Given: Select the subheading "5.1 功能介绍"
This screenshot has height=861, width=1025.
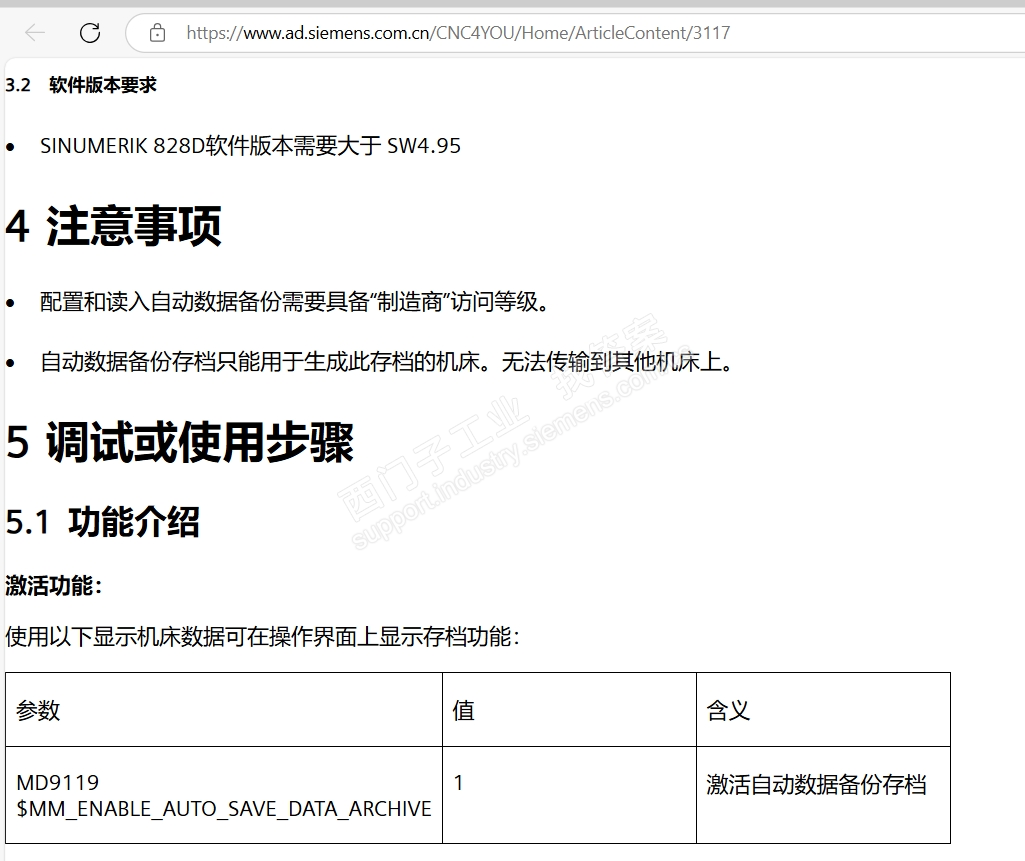Looking at the screenshot, I should pyautogui.click(x=103, y=522).
